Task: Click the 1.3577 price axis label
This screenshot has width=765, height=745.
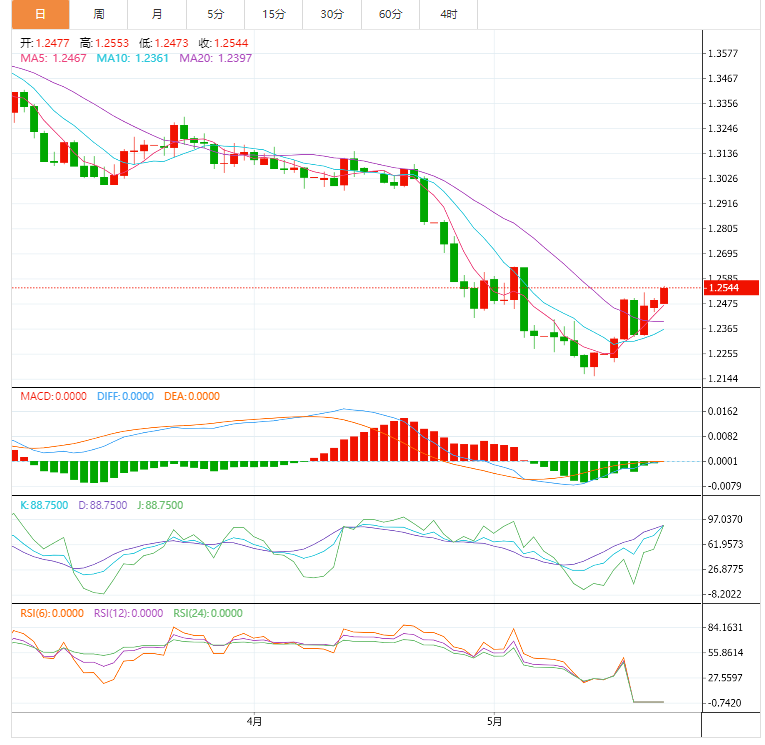Action: [723, 53]
